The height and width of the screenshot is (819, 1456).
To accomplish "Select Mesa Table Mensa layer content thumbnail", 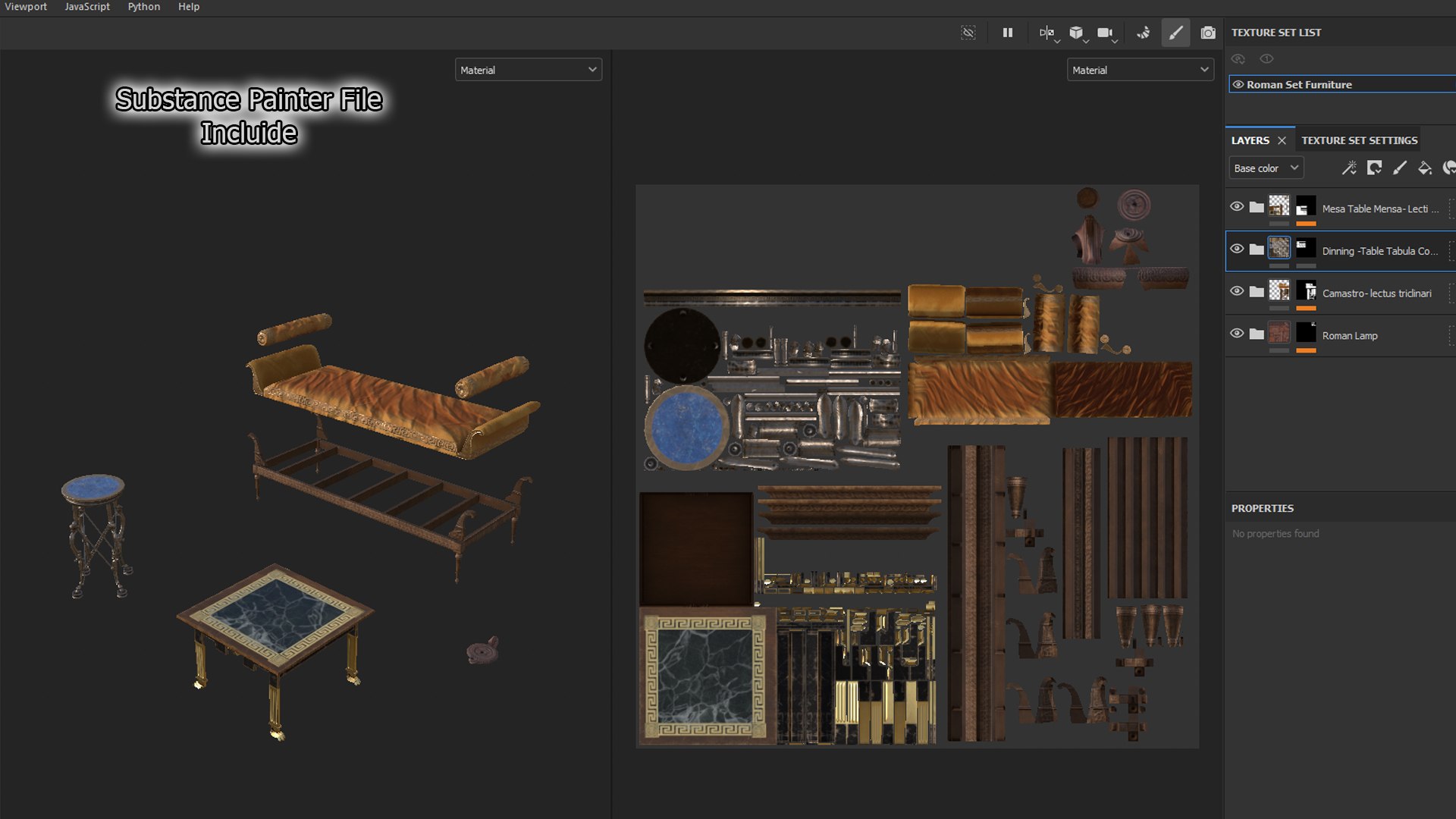I will tap(1279, 206).
